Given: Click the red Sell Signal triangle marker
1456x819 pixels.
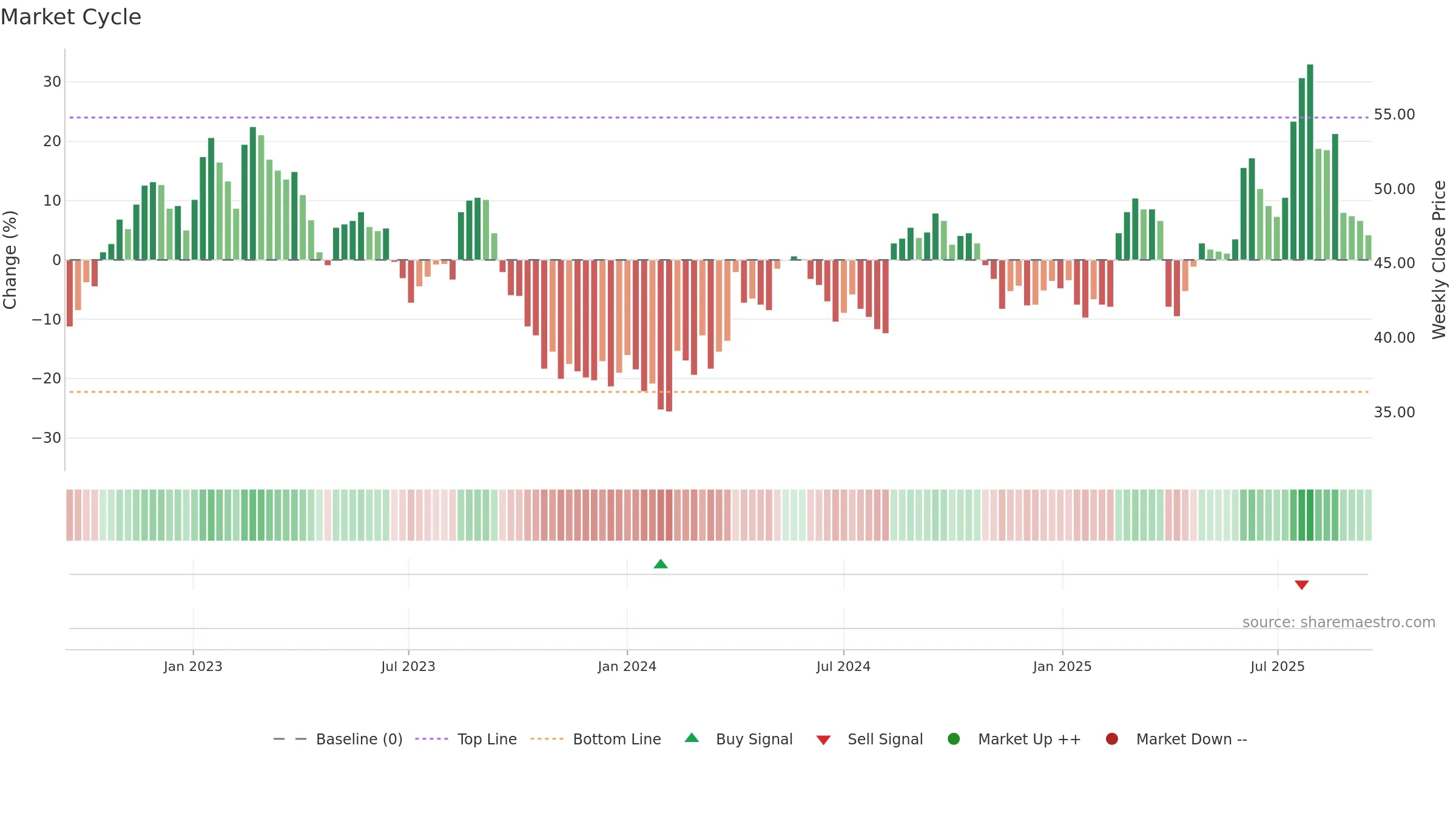Looking at the screenshot, I should pyautogui.click(x=1301, y=585).
